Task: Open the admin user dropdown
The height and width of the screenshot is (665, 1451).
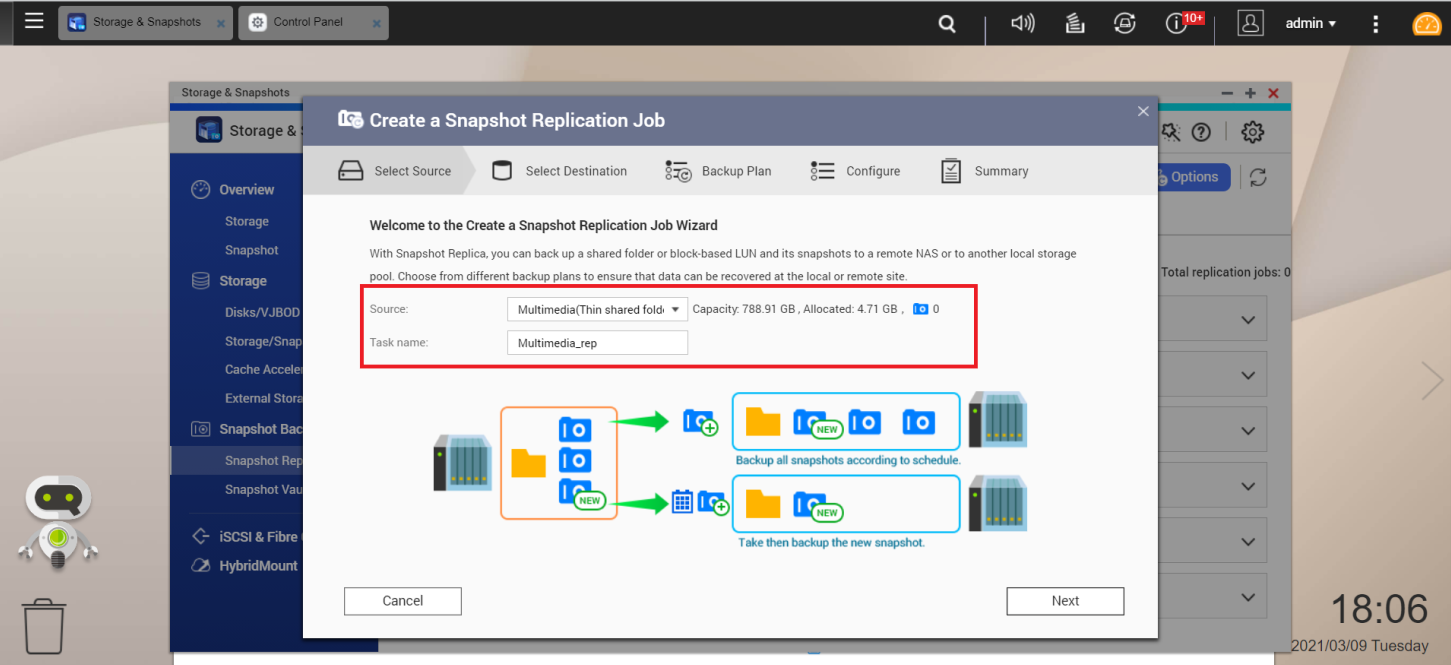Action: point(1310,23)
